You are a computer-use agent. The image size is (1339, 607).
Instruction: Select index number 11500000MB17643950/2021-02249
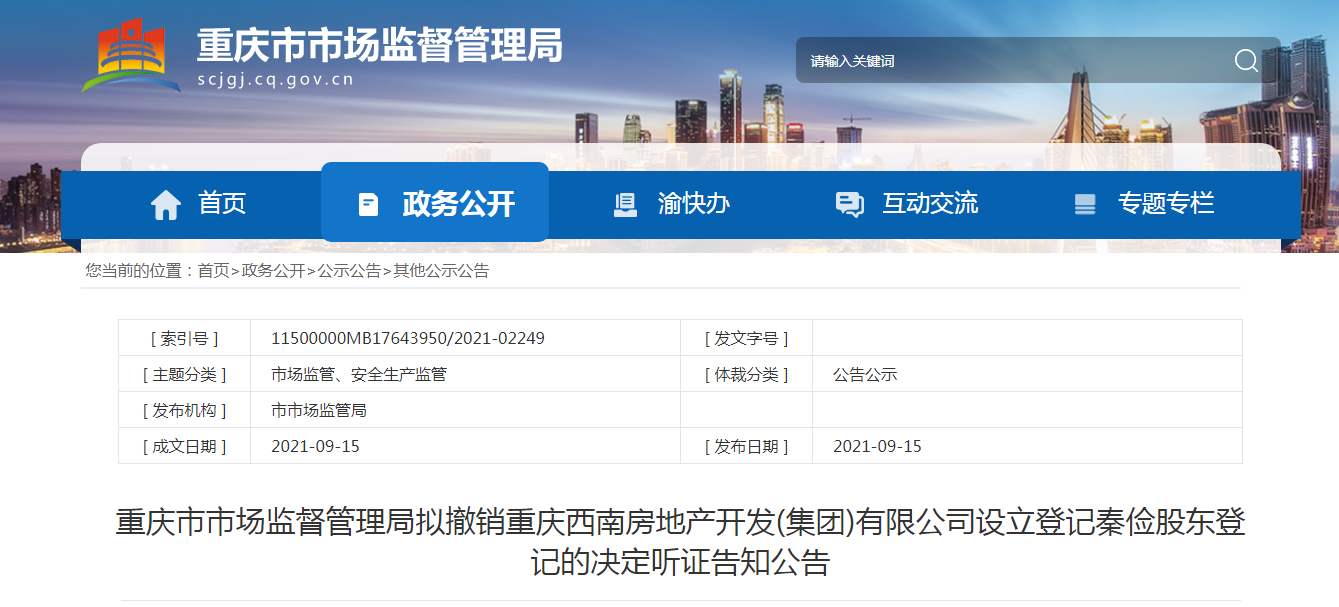(408, 339)
